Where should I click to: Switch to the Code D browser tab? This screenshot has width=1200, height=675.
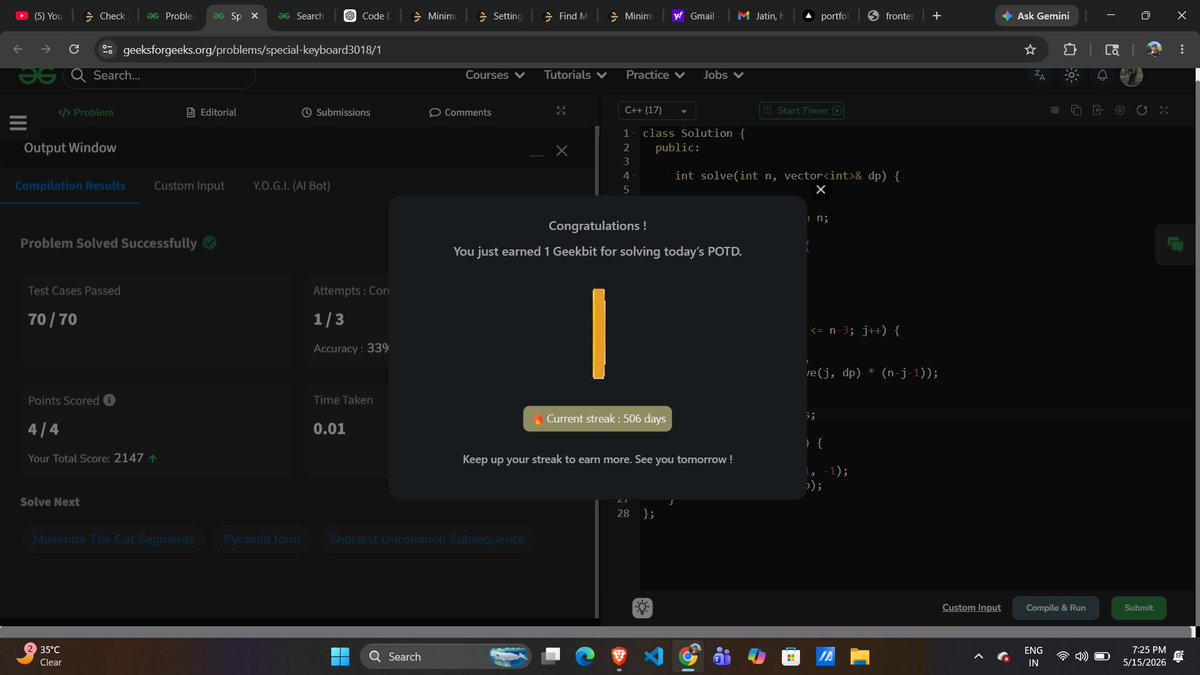click(x=367, y=16)
